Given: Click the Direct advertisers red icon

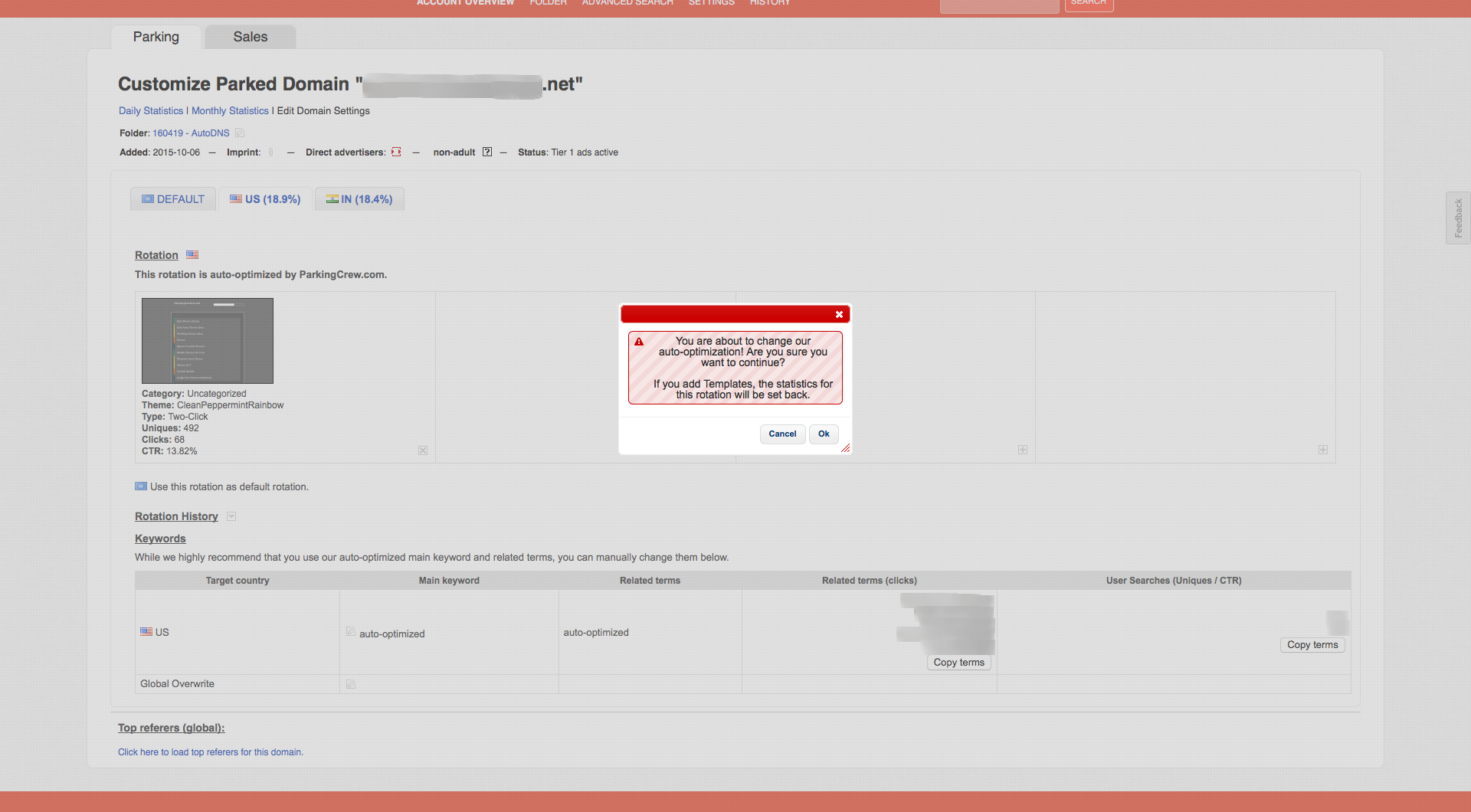Looking at the screenshot, I should click(396, 152).
